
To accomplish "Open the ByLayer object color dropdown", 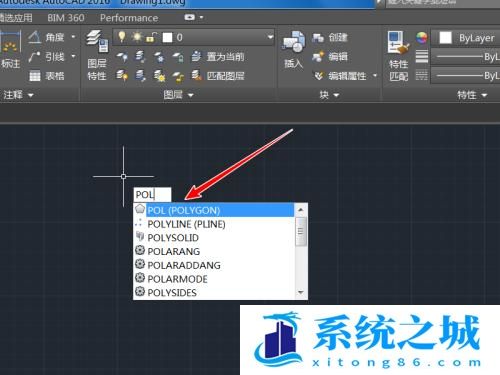I will coord(466,38).
